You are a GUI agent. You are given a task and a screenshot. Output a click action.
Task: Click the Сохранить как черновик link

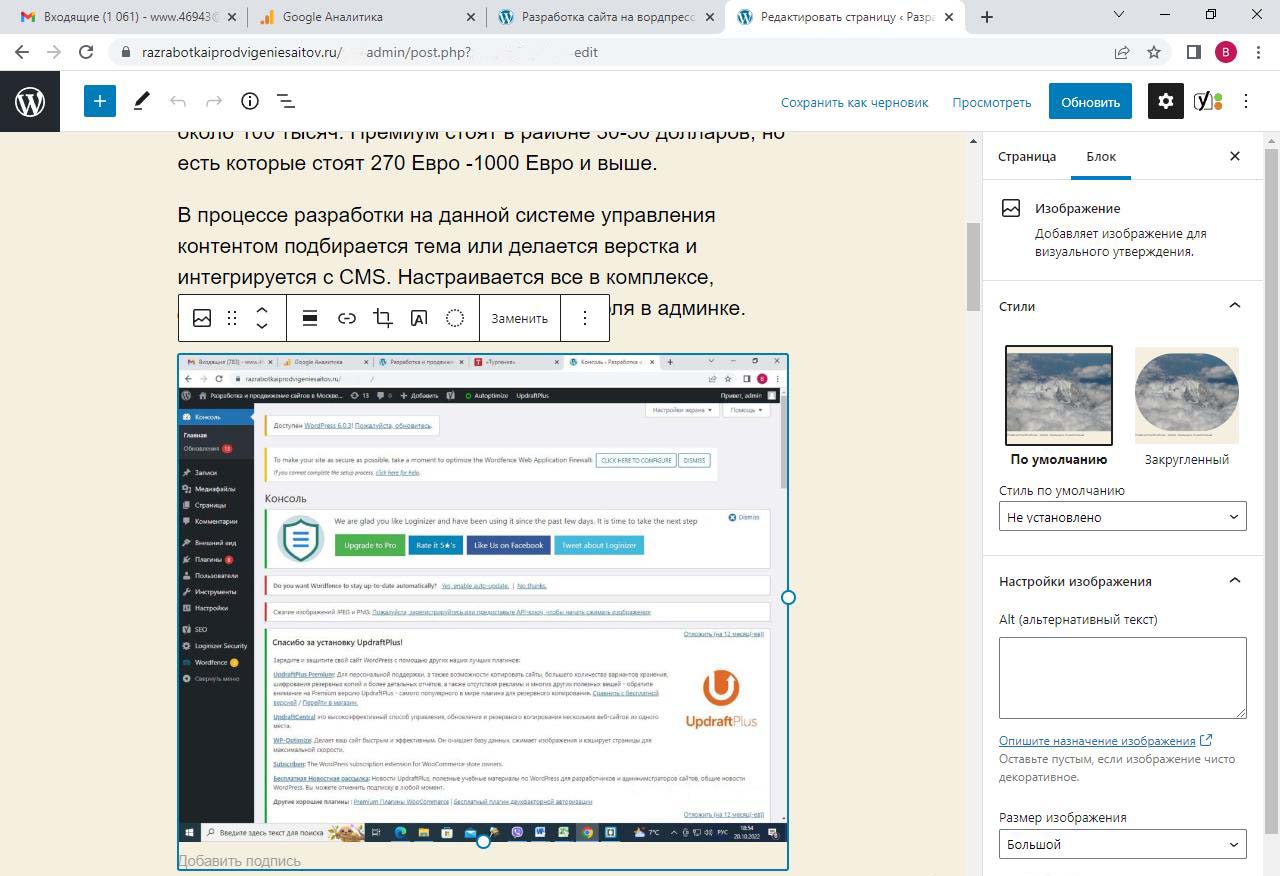854,102
